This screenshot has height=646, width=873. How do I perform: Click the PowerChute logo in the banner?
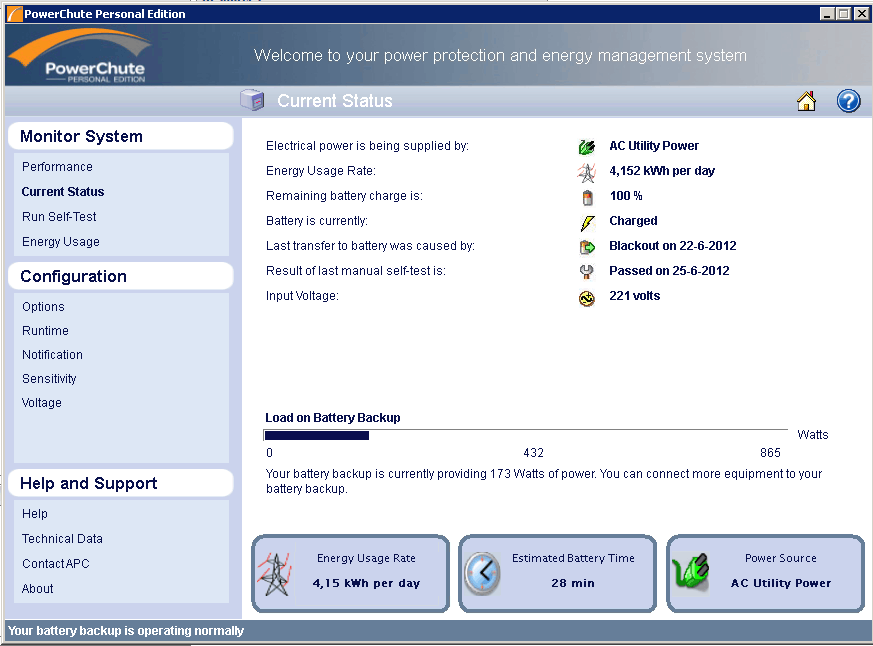(81, 56)
